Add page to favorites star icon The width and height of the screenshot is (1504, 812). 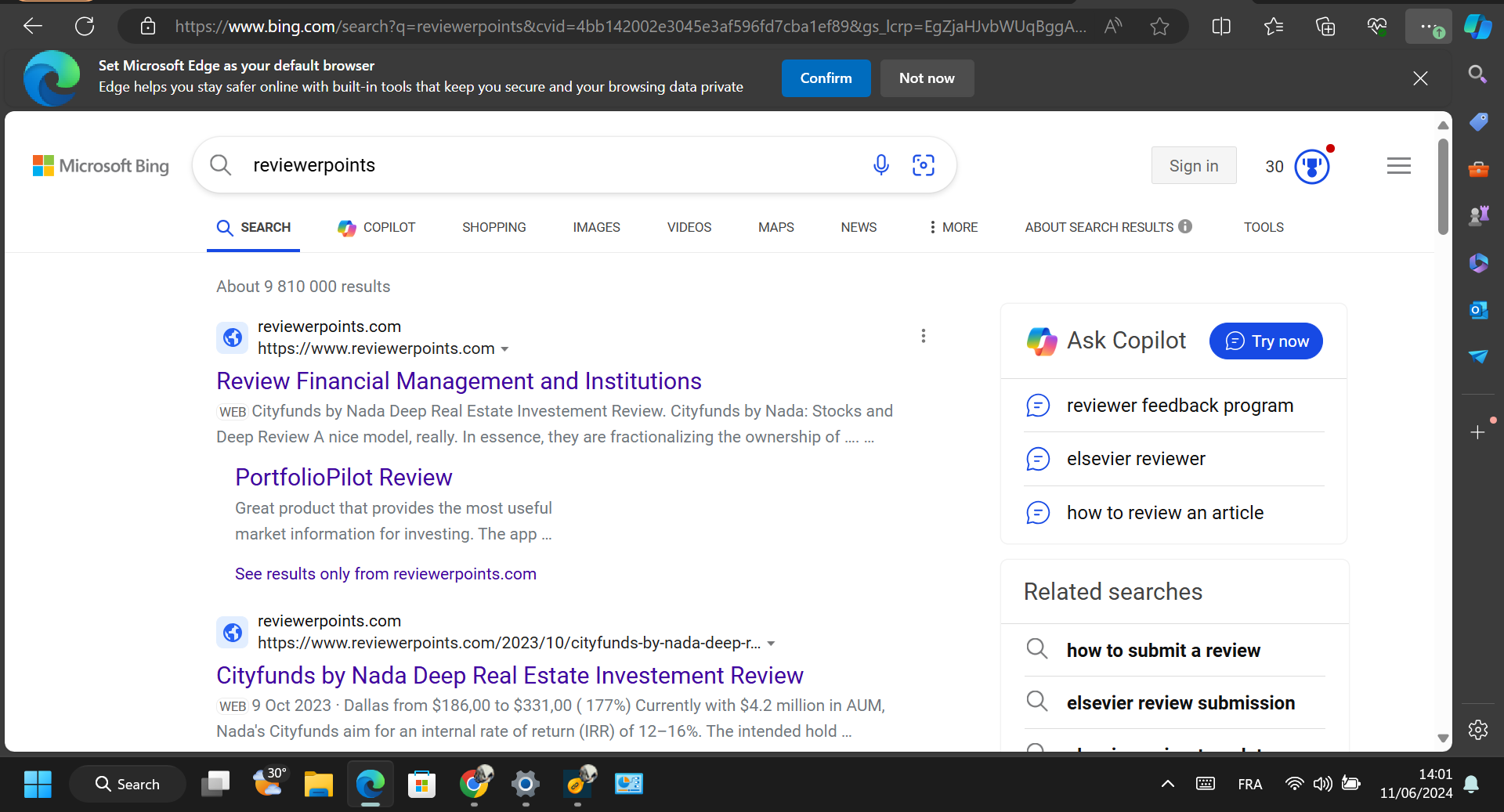[x=1159, y=27]
